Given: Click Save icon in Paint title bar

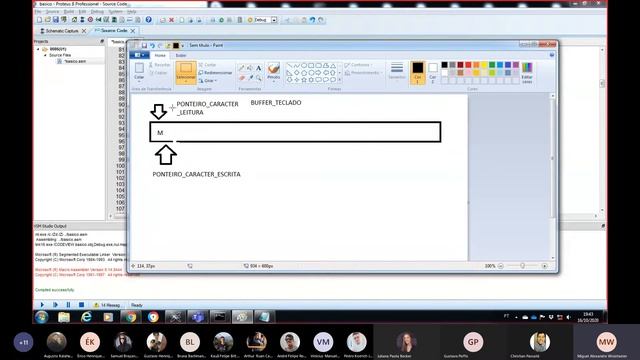Looking at the screenshot, I should [144, 45].
